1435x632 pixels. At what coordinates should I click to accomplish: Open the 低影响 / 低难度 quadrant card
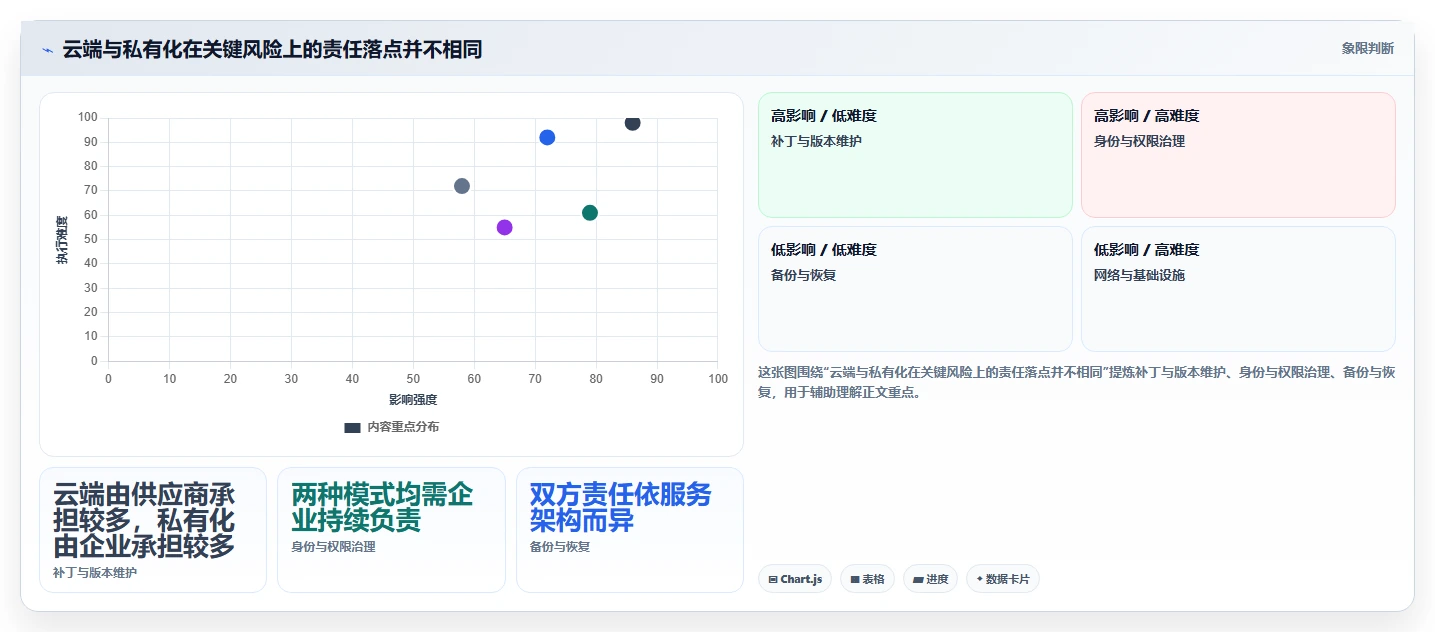tap(915, 289)
